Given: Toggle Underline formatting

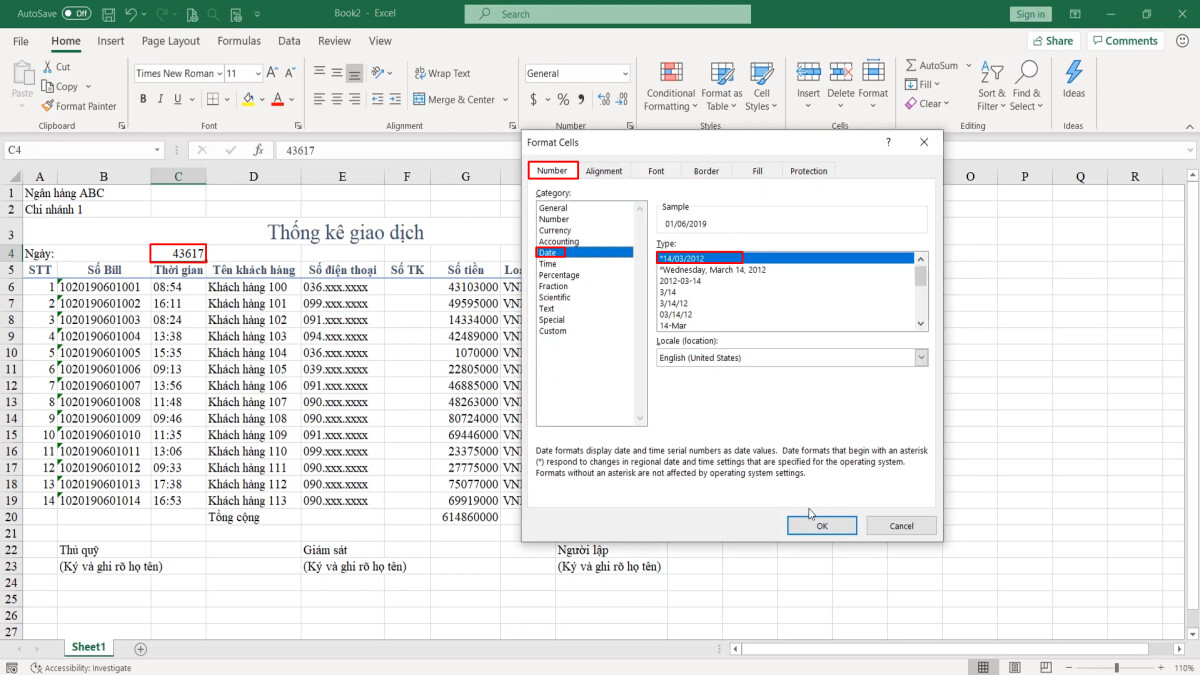Looking at the screenshot, I should point(177,99).
